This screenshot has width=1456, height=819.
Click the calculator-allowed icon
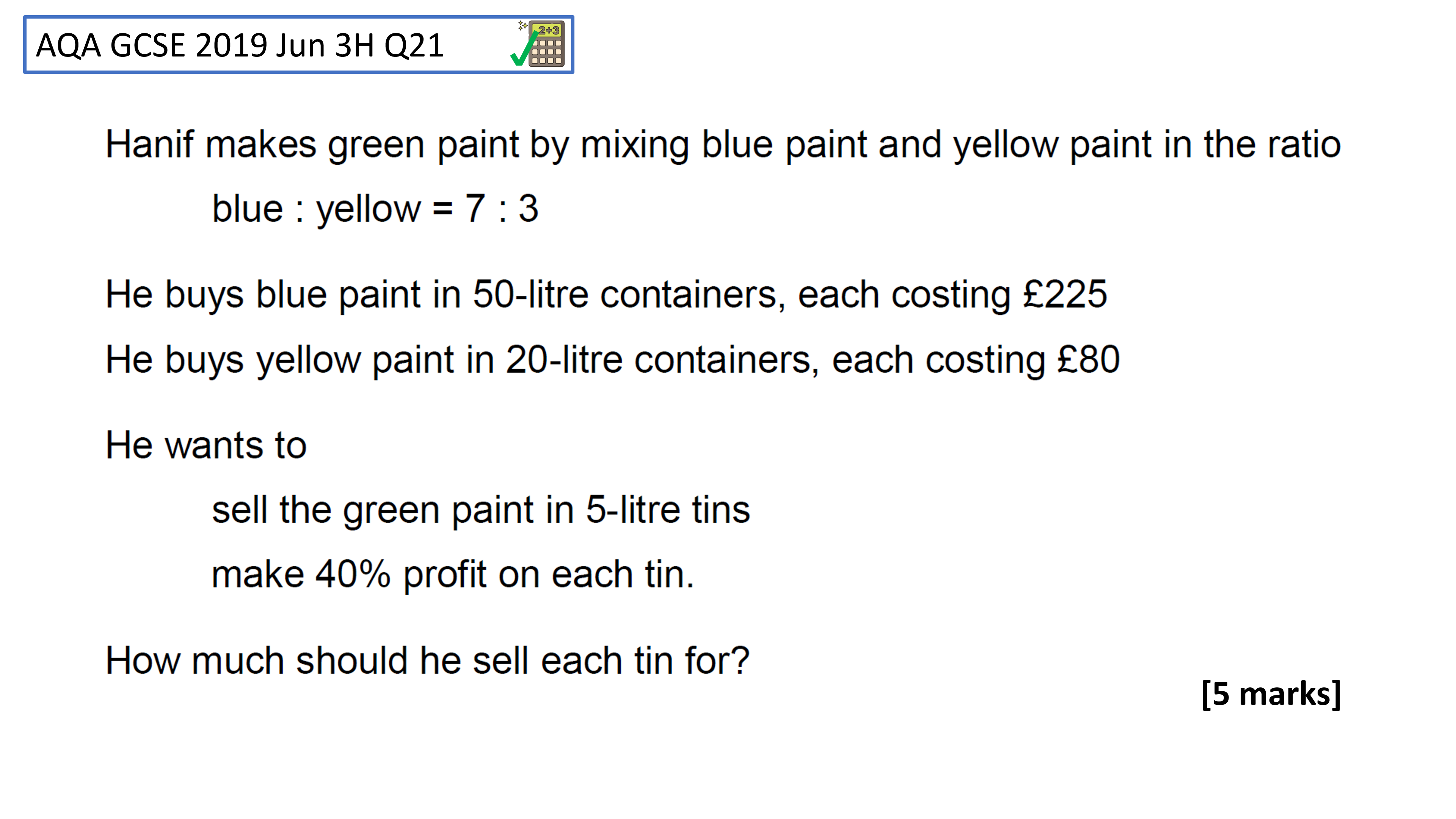point(546,44)
